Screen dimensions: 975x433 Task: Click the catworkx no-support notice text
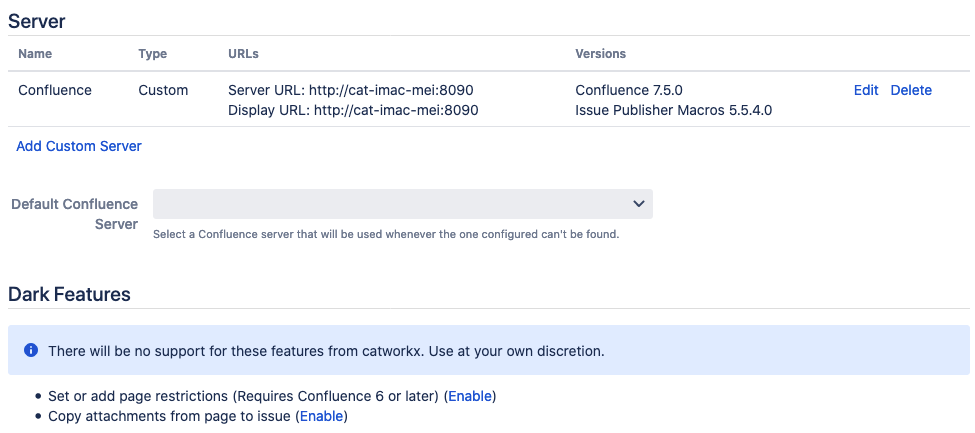pos(326,351)
